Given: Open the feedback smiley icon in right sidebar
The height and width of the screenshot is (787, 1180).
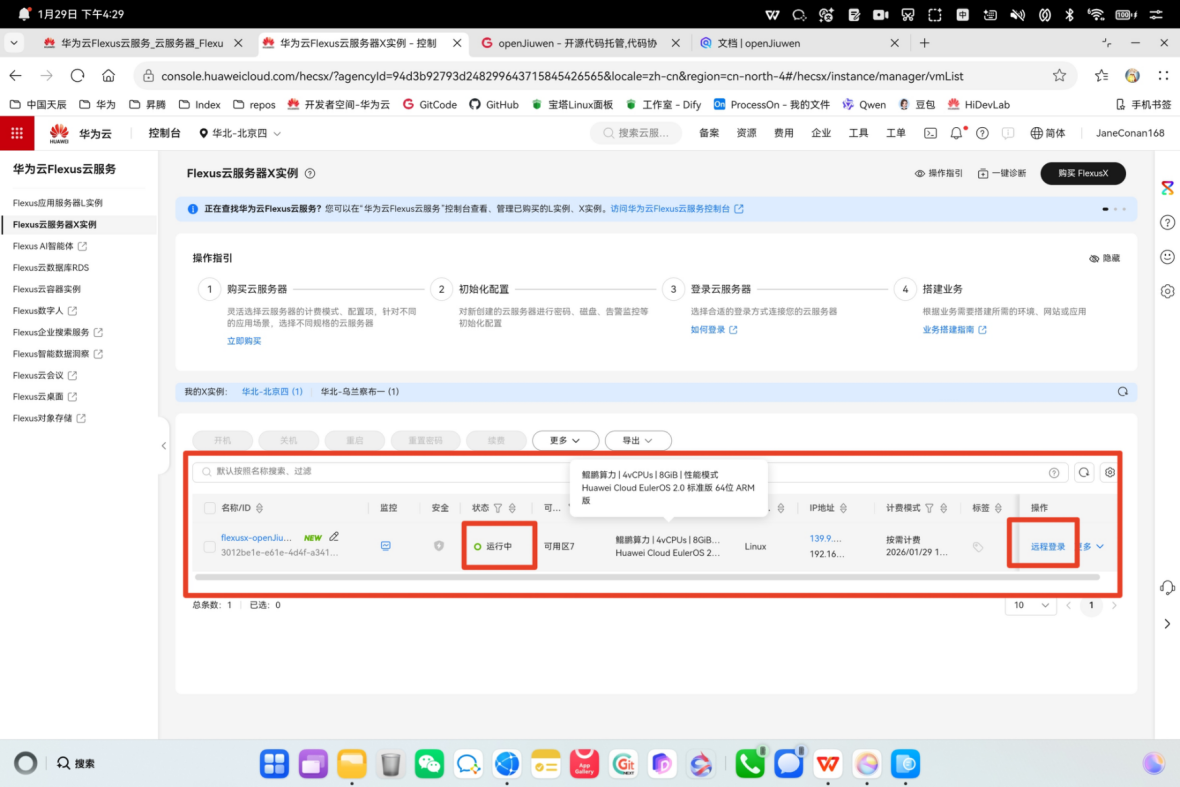Looking at the screenshot, I should click(1167, 257).
